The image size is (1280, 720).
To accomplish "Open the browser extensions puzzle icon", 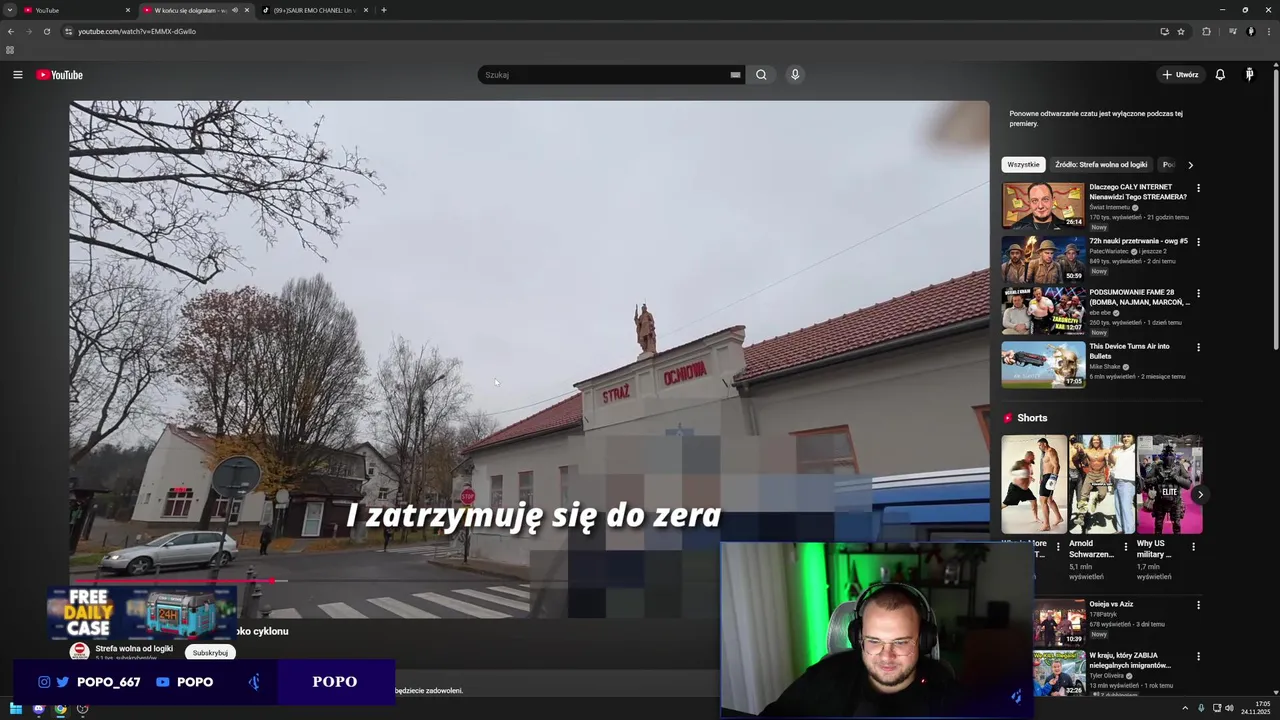I will (1206, 31).
